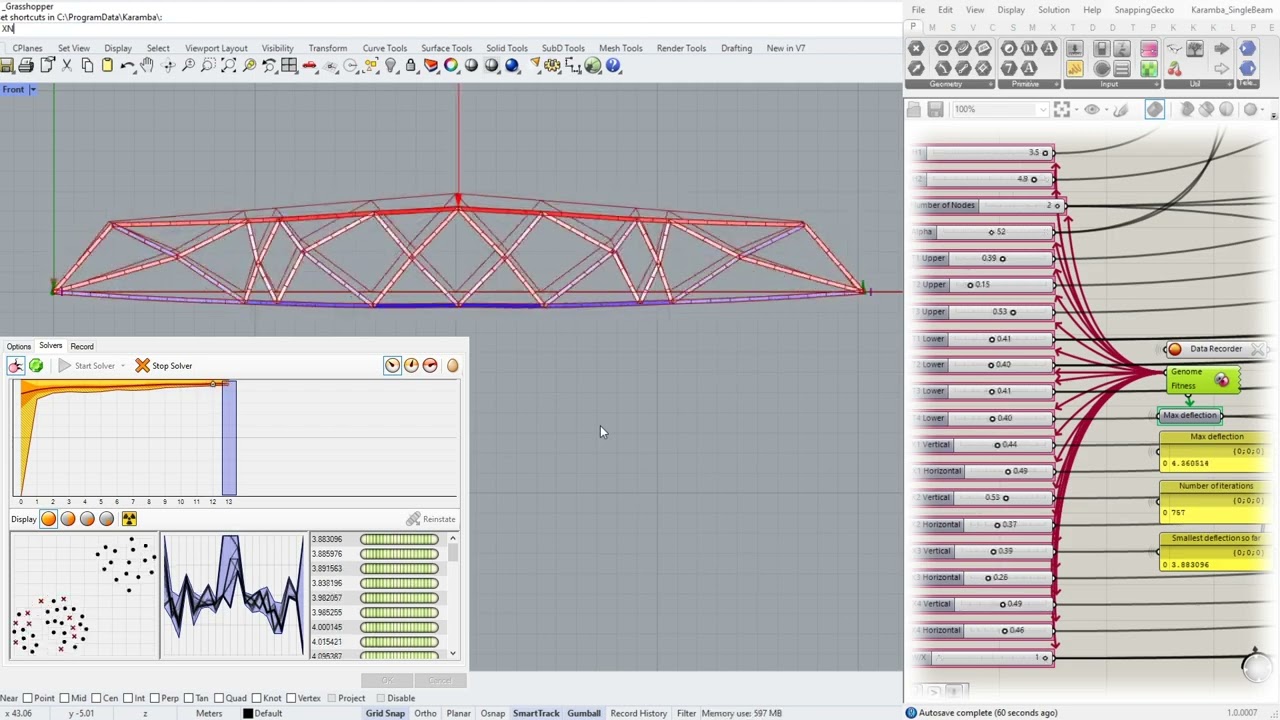Click the cherries icon in Util panel

tap(1174, 69)
